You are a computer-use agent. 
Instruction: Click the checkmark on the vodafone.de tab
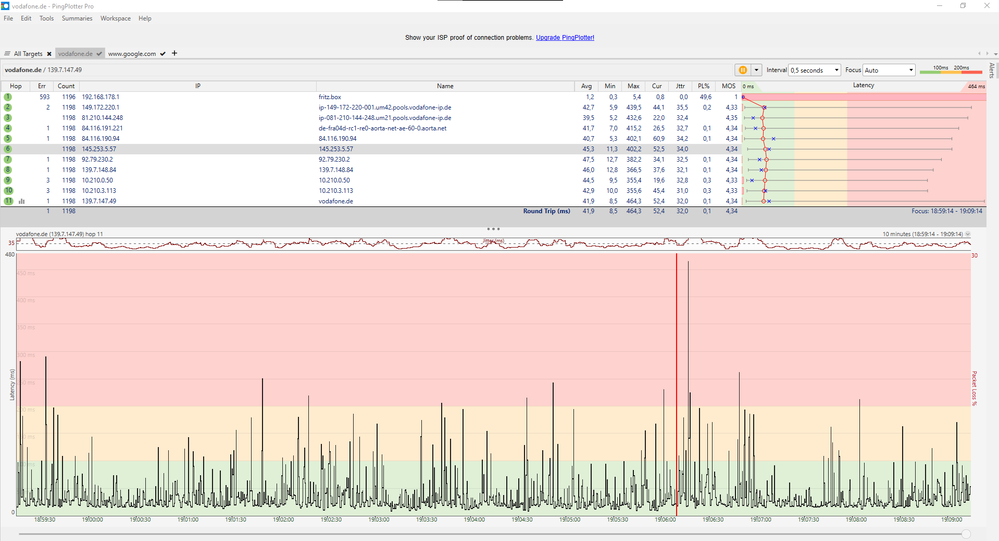coord(99,53)
